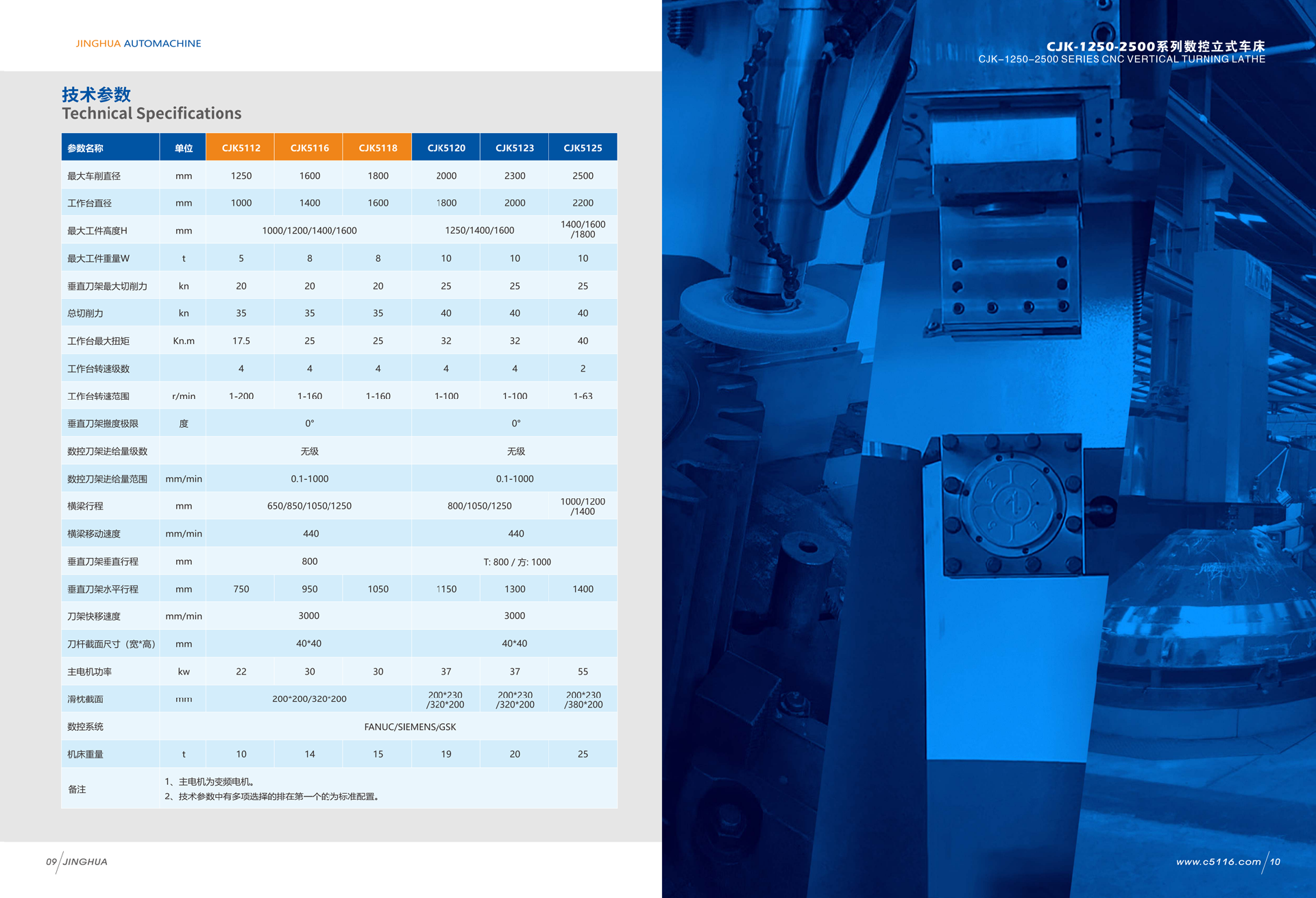Select the CJK-1250-2500系列数控立式车床 title
The height and width of the screenshot is (898, 1316).
(1156, 46)
